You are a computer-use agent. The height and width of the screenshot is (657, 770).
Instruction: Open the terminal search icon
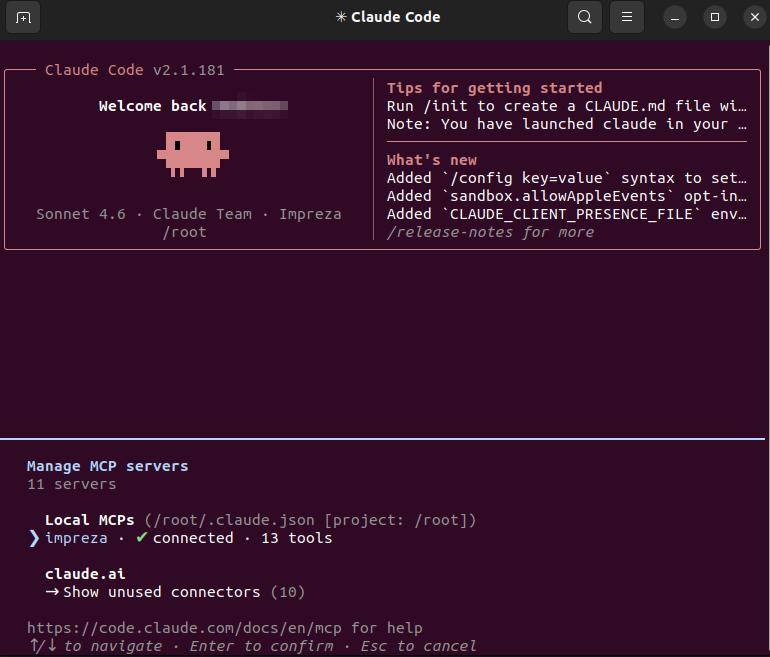(584, 17)
